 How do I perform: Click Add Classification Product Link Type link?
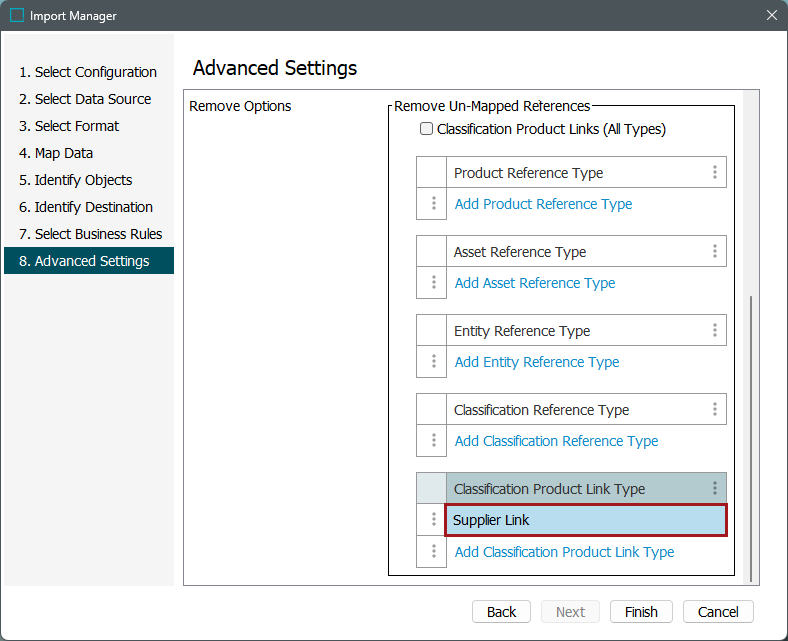(x=564, y=552)
